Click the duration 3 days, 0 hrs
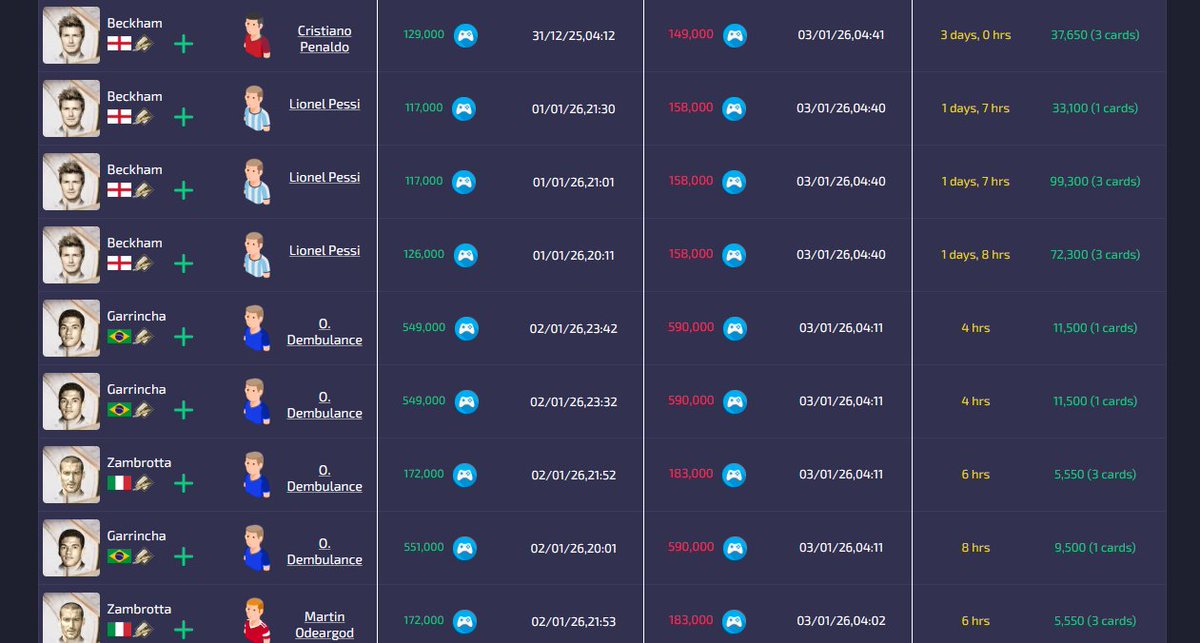 975,35
